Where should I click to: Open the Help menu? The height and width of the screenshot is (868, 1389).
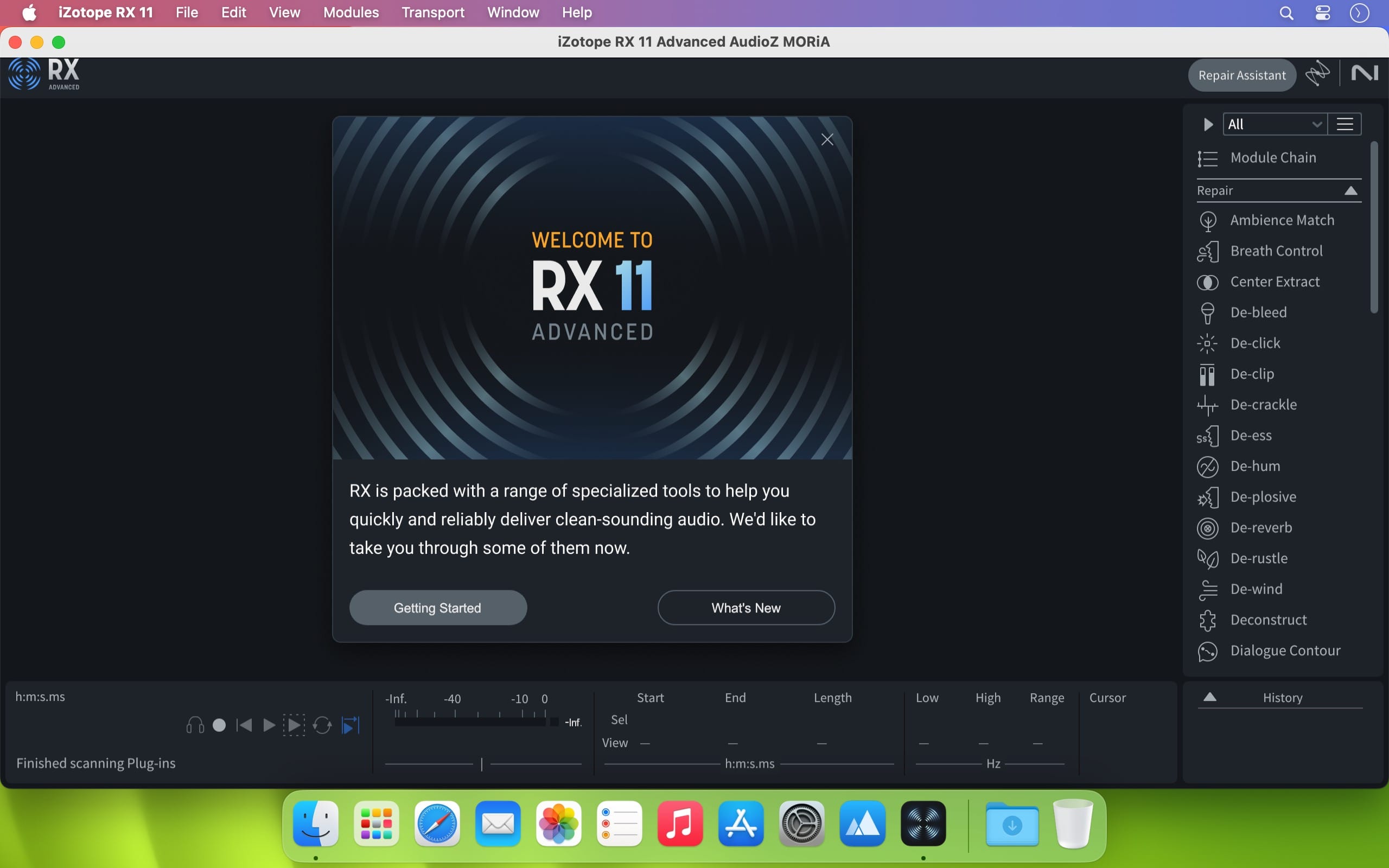pyautogui.click(x=577, y=12)
